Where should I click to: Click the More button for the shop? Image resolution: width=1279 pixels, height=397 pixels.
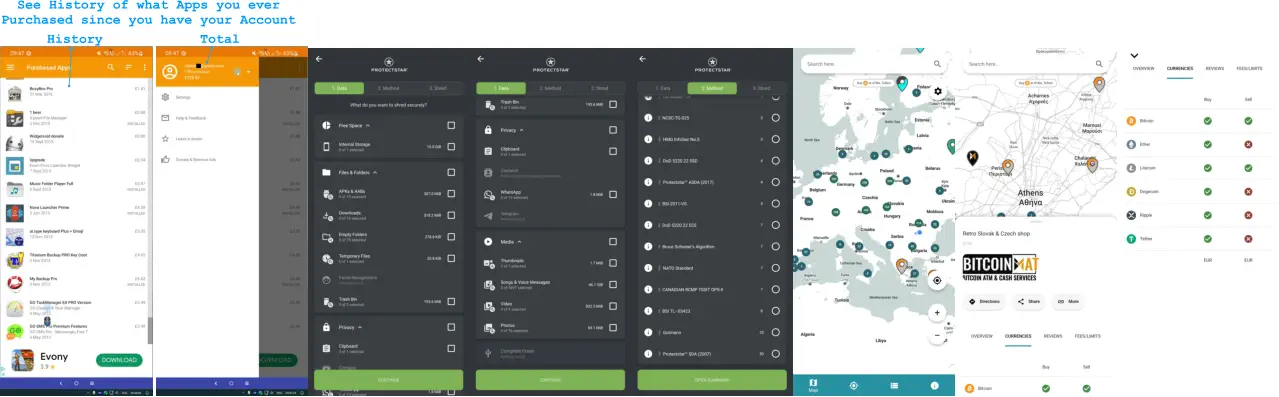[1068, 301]
